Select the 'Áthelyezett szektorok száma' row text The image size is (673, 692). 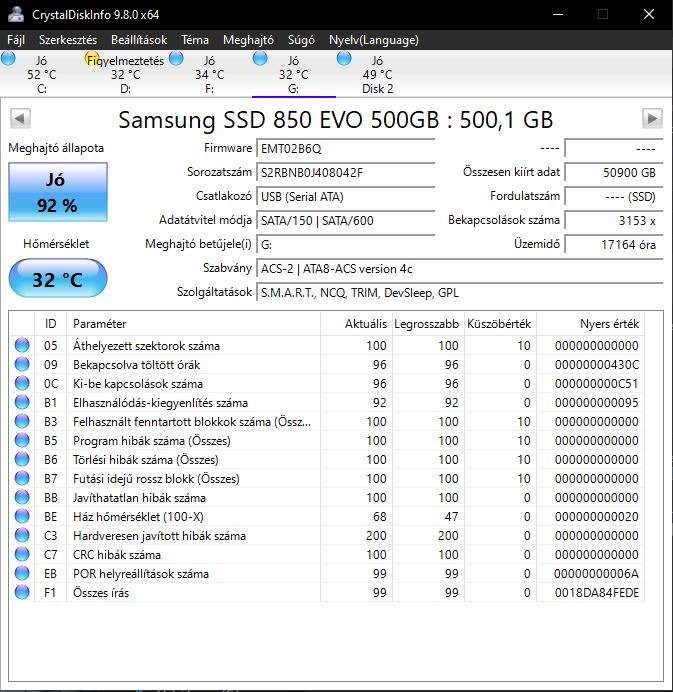pyautogui.click(x=147, y=346)
